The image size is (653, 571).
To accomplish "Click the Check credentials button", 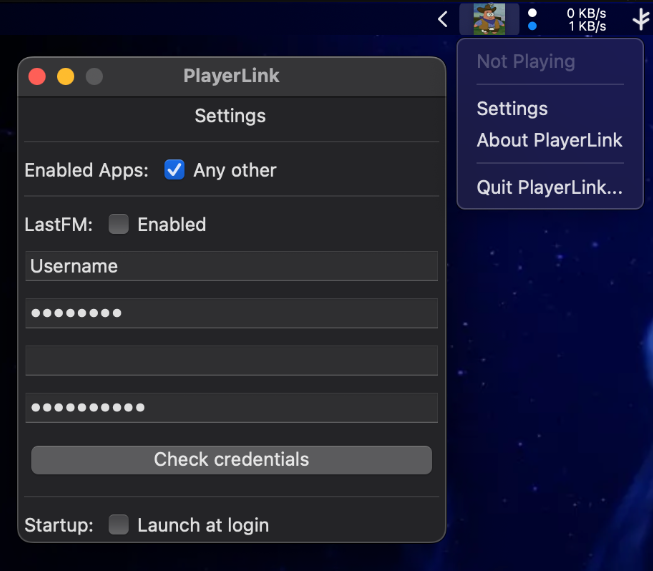I will coord(232,460).
